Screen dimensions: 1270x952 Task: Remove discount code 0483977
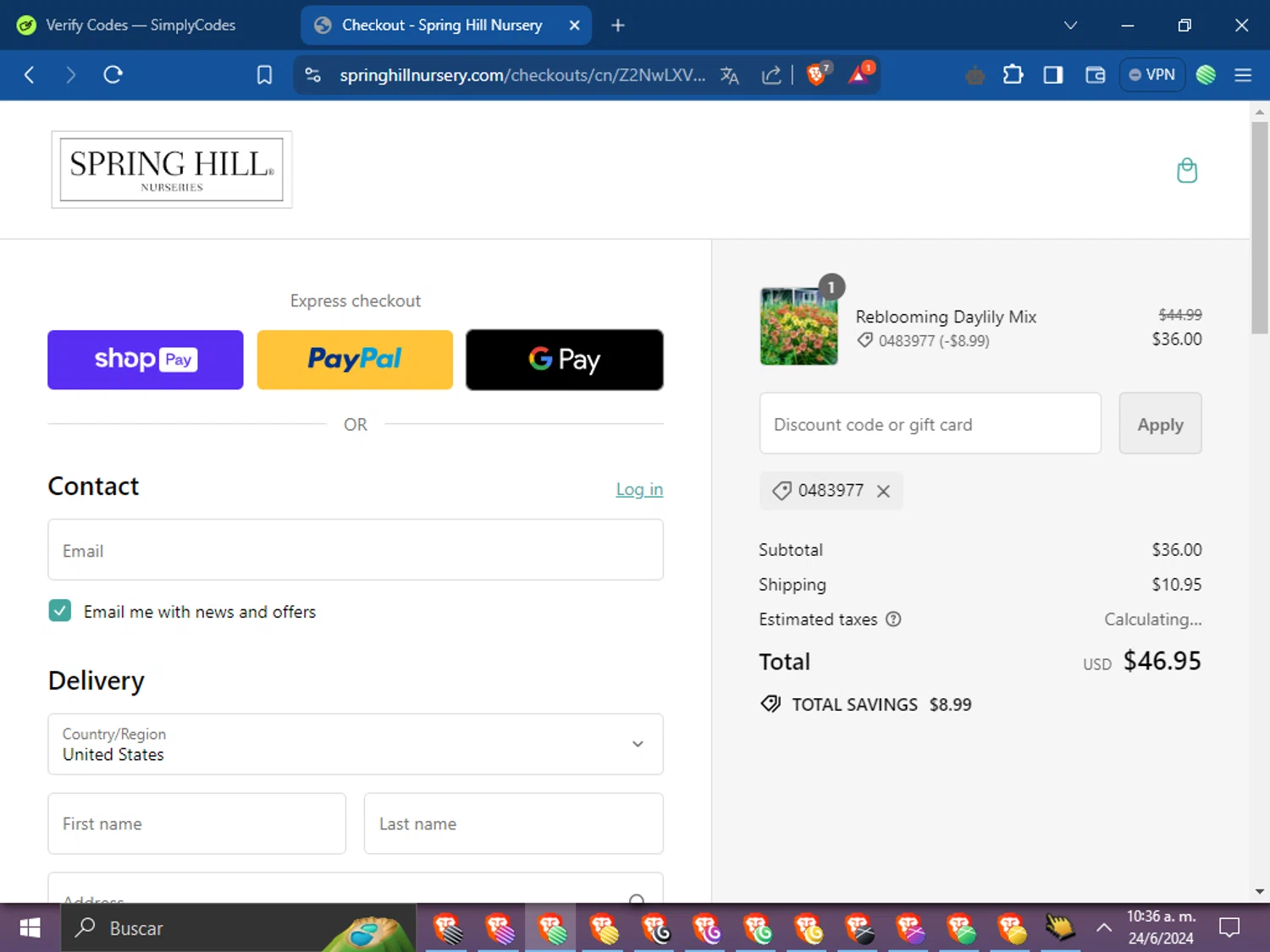883,491
